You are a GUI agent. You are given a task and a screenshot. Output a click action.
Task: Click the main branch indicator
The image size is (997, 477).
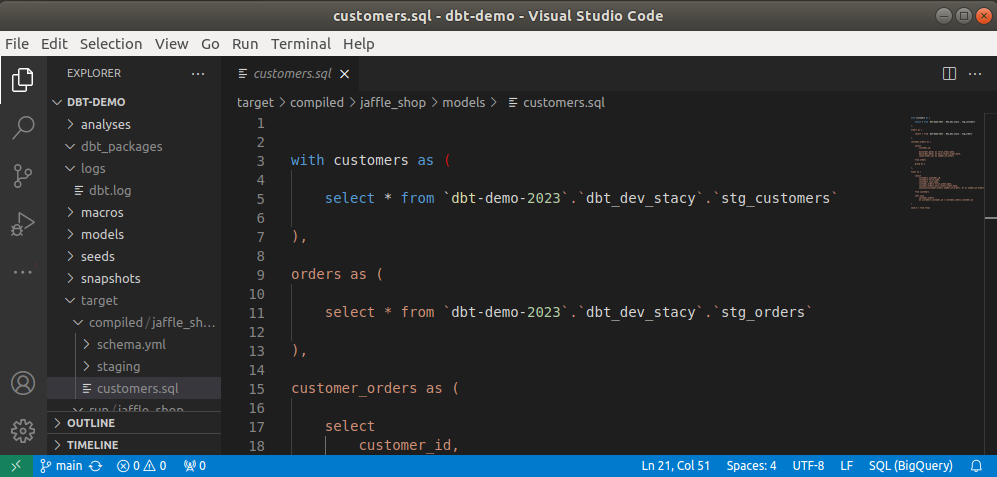coord(62,466)
